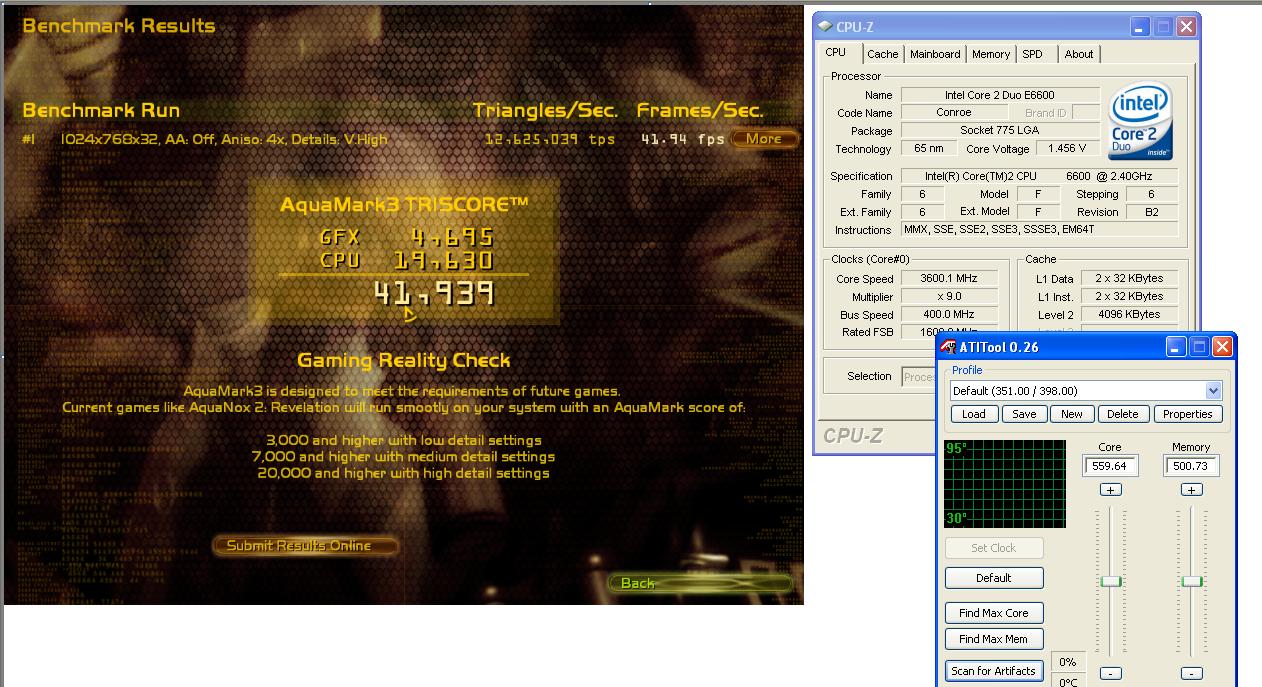The height and width of the screenshot is (687, 1262).
Task: Click the Instructions value MMX, SSE, SSE2
Action: pos(1040,230)
